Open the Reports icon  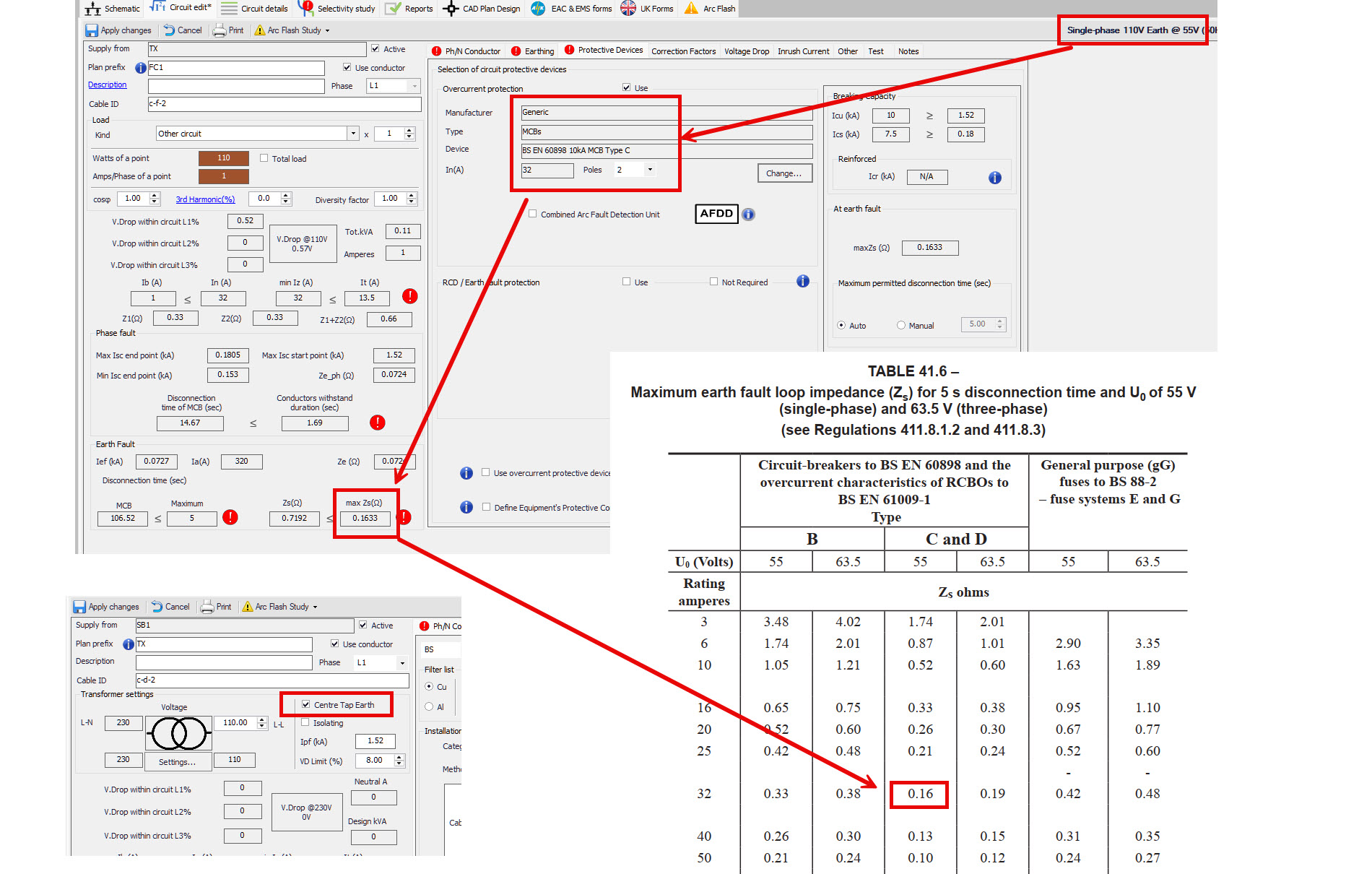[394, 9]
